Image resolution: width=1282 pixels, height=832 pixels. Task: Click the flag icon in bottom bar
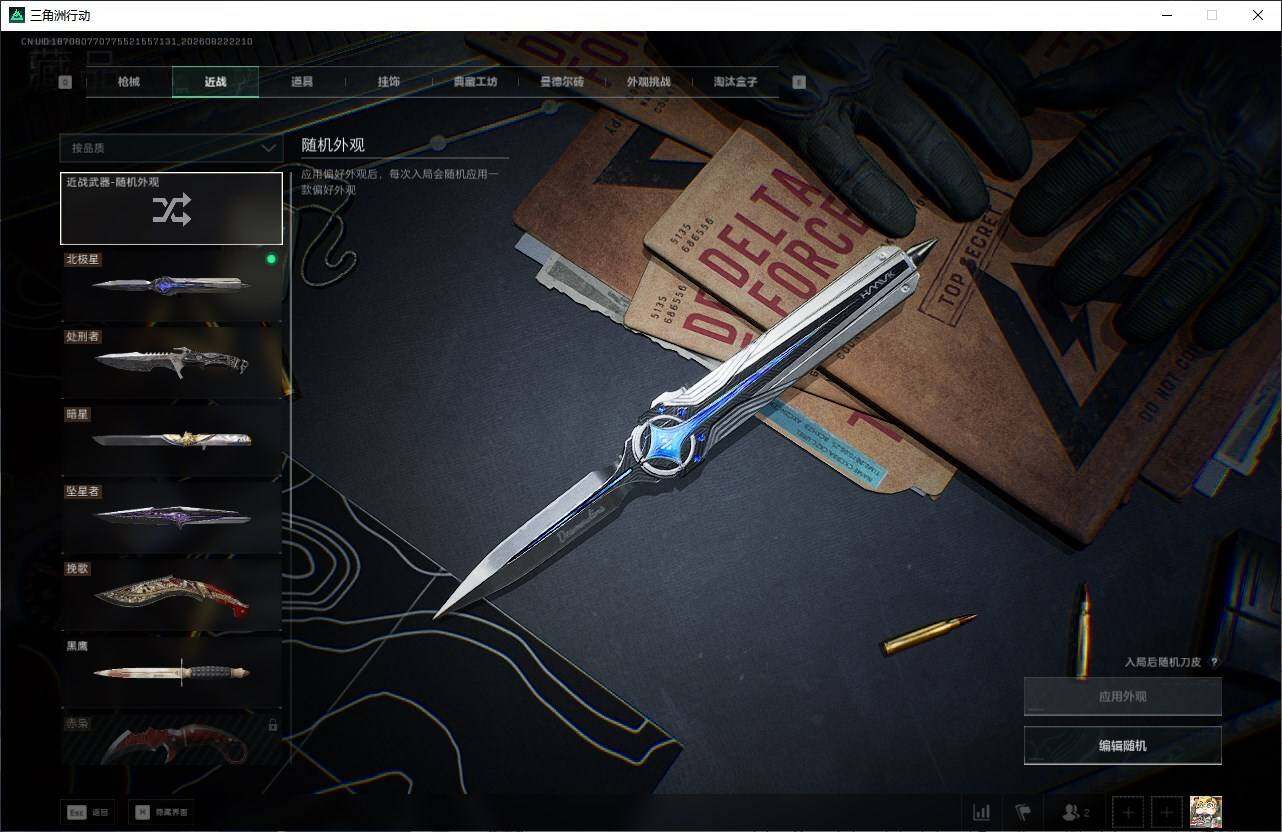[1023, 812]
